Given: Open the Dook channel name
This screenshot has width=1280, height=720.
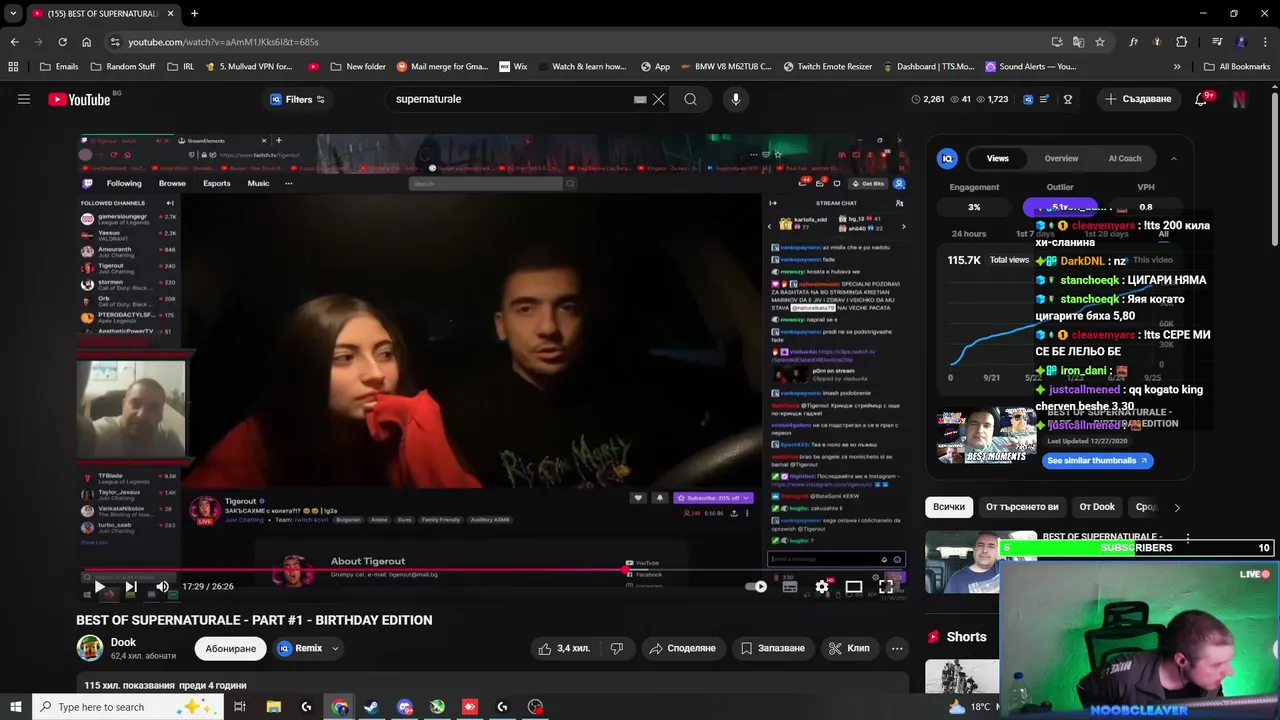Looking at the screenshot, I should coord(123,642).
